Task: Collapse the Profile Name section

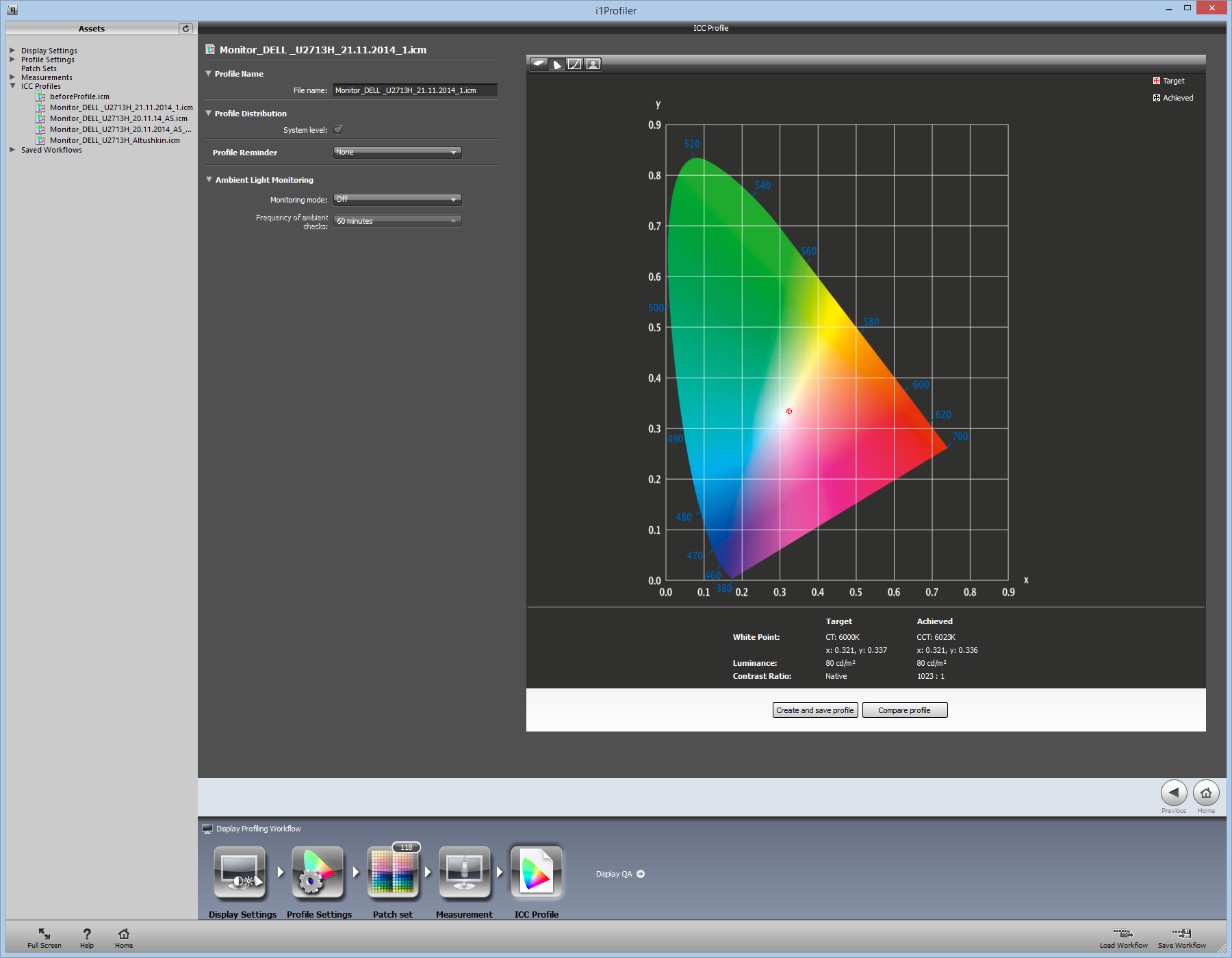Action: click(x=208, y=73)
